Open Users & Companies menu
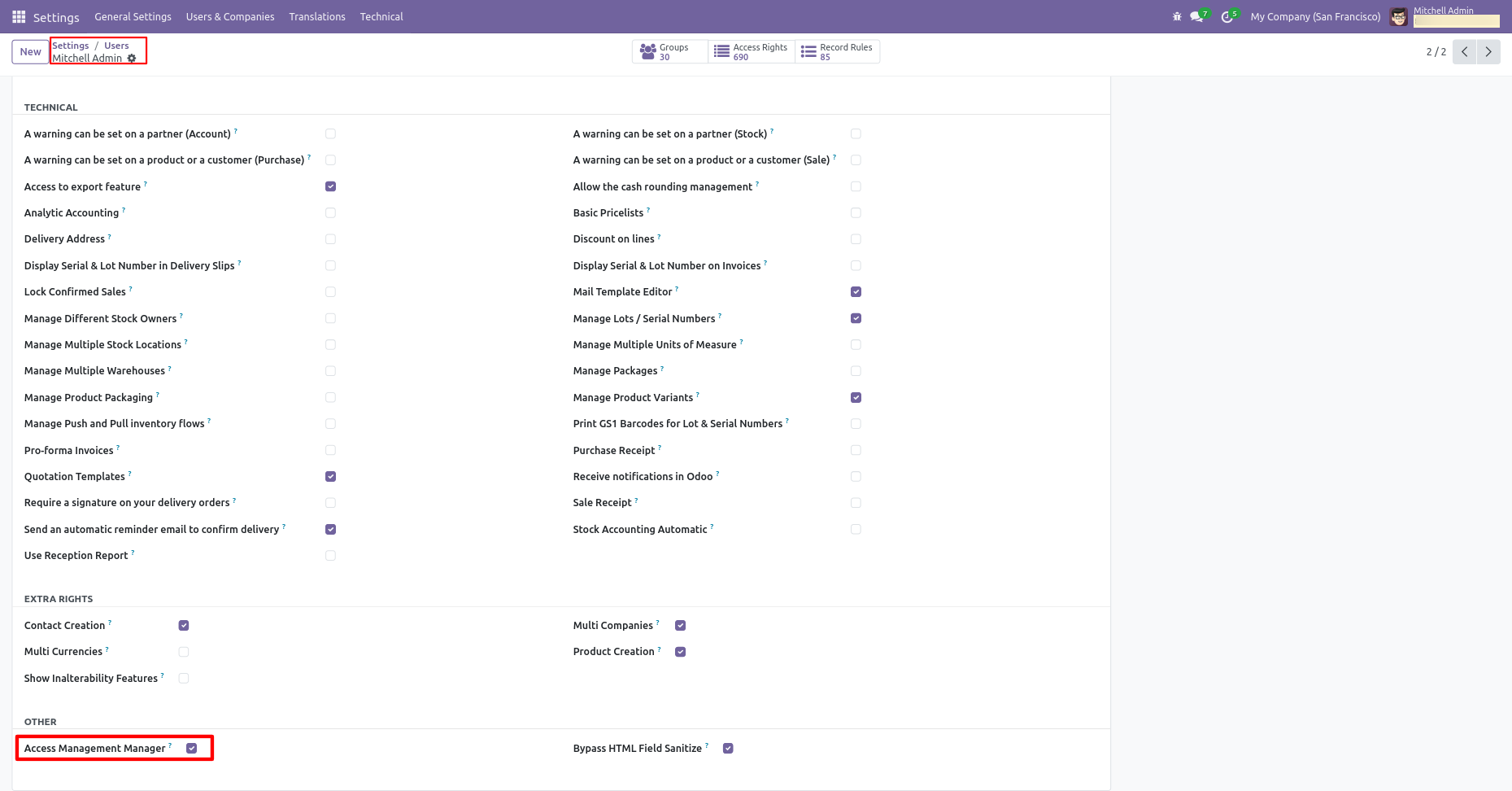This screenshot has width=1512, height=791. coord(230,16)
